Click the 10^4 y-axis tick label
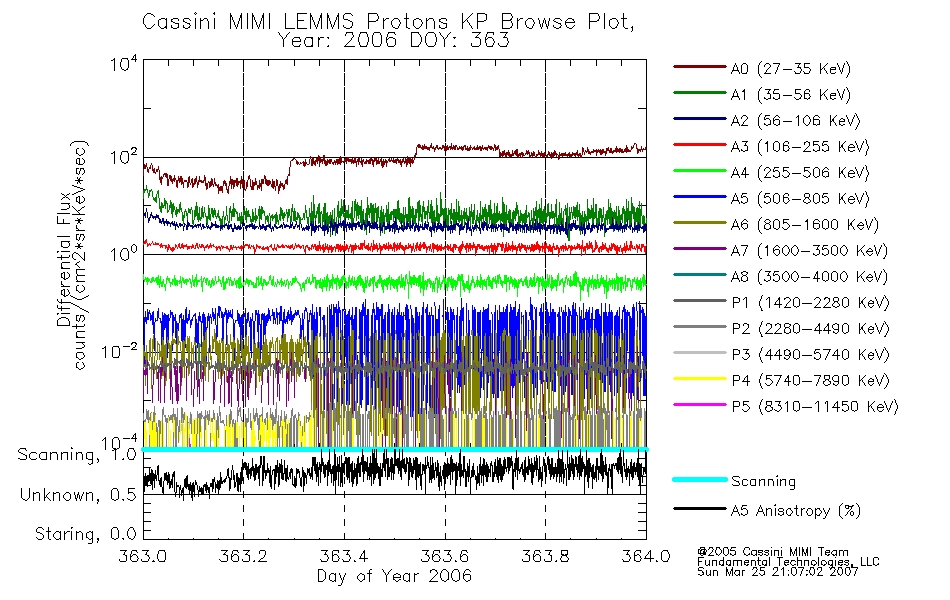 pos(124,63)
